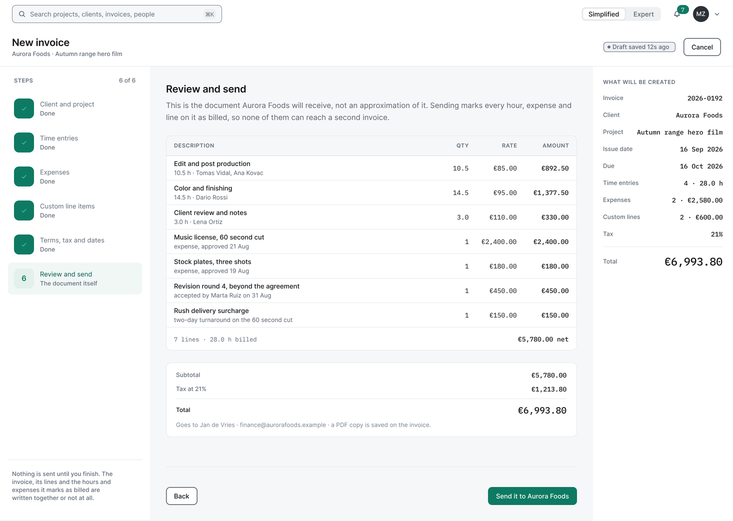Click the €5,780.00 net total
733x521 pixels.
click(x=543, y=340)
